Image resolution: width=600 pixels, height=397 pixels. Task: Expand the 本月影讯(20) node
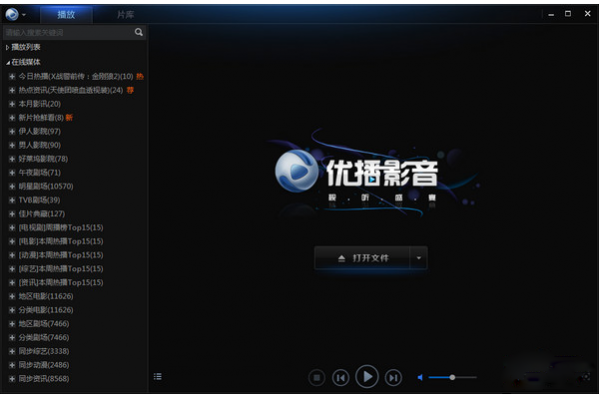pos(12,104)
